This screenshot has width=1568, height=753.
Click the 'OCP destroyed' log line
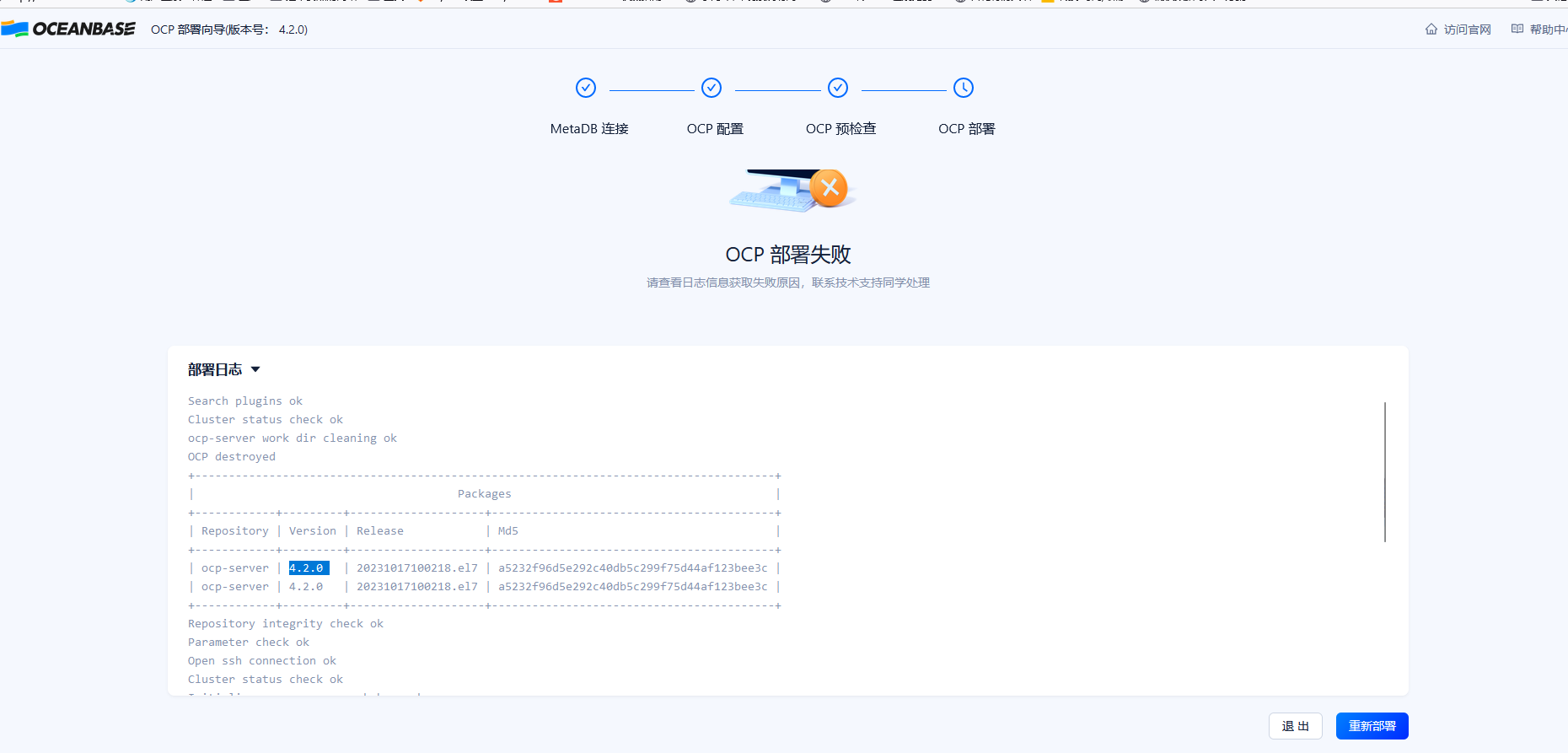[x=232, y=457]
